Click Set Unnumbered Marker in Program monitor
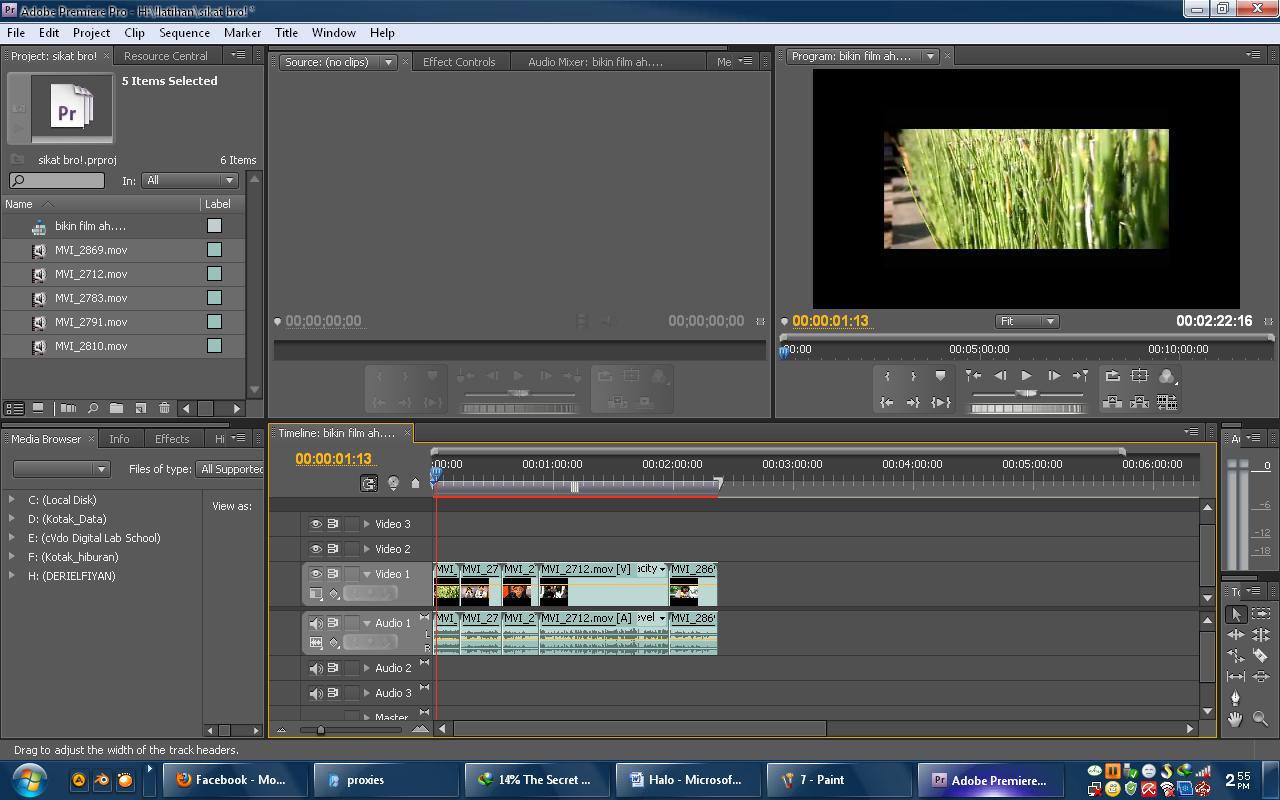This screenshot has height=800, width=1280. coord(940,376)
